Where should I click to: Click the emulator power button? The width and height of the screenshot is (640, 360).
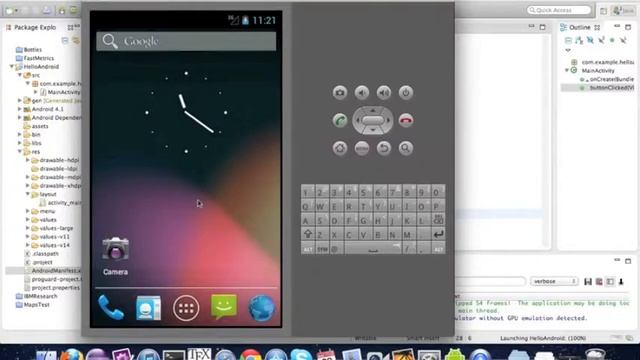(x=406, y=93)
